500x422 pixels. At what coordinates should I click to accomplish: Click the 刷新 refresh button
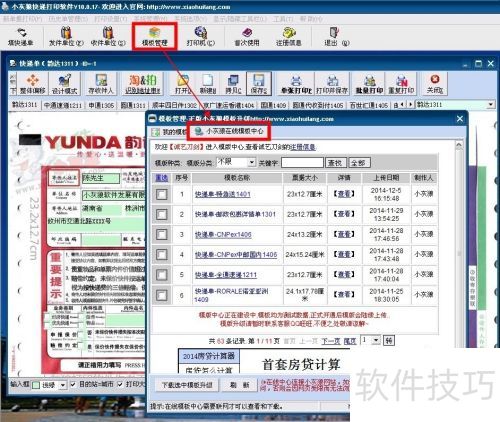239,385
